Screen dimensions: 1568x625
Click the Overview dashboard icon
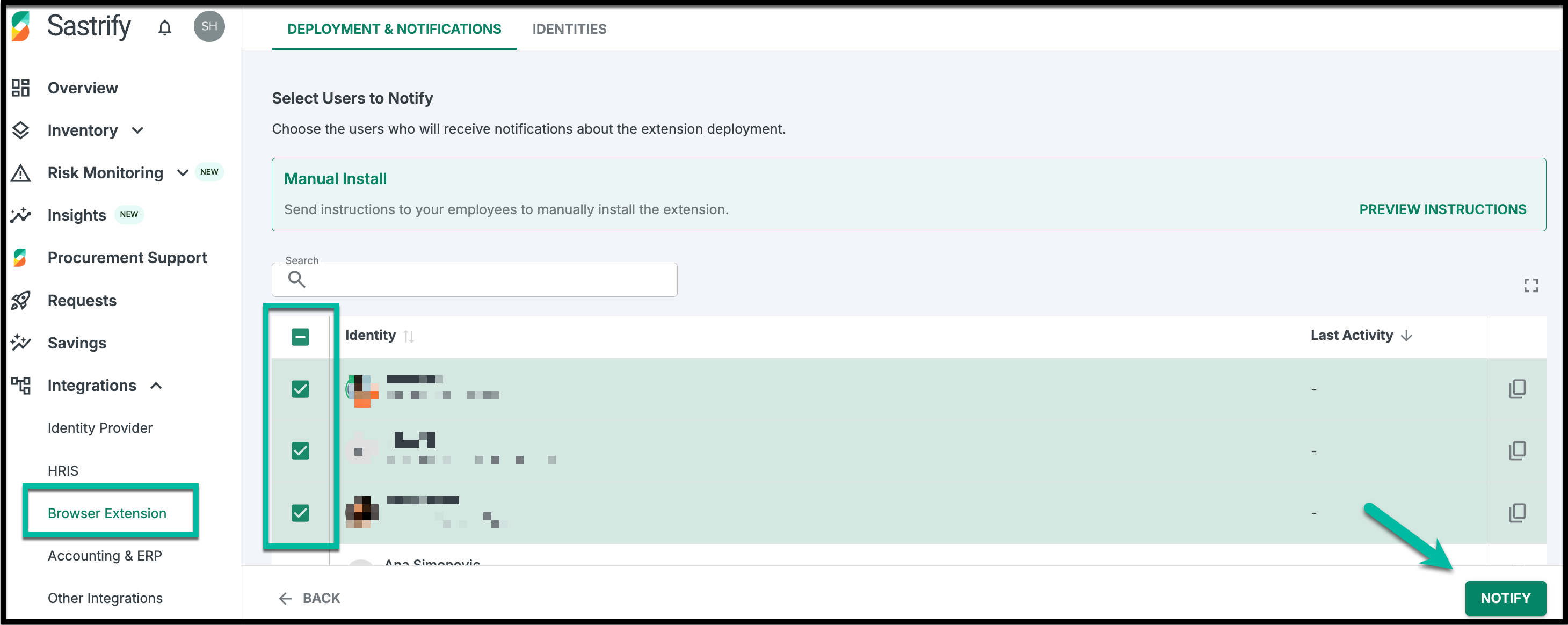(x=21, y=88)
